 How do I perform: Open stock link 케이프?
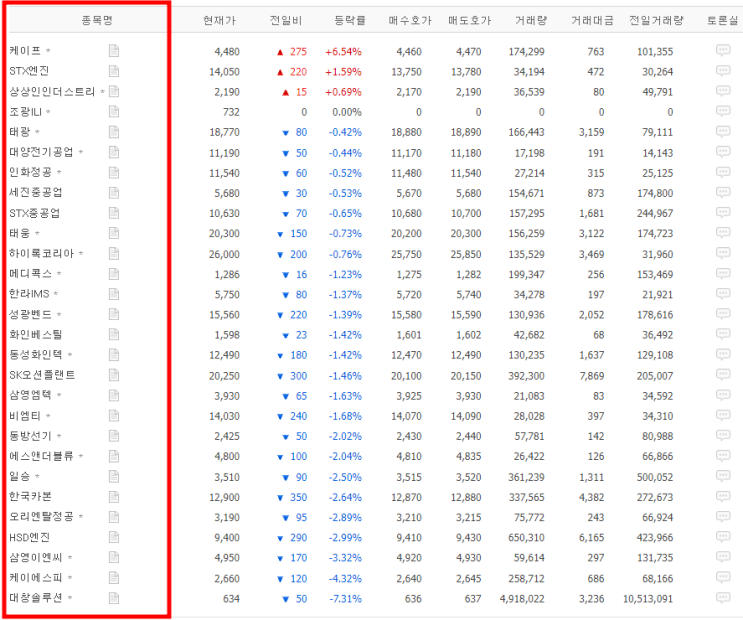click(25, 50)
